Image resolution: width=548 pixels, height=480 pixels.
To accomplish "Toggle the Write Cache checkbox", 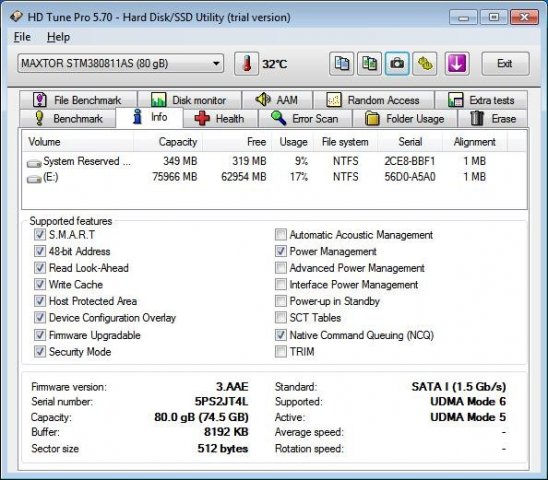I will click(39, 284).
